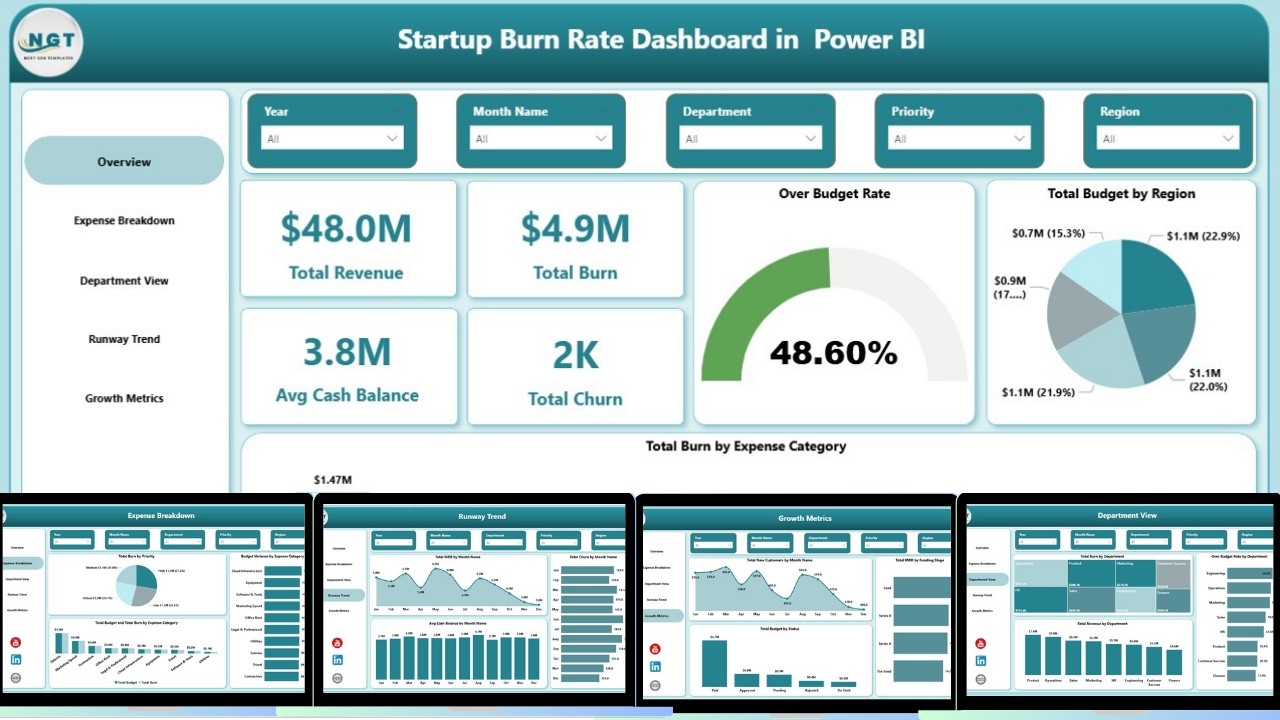The width and height of the screenshot is (1280, 720).
Task: Open the main Month Name slicer dropdown
Action: (x=541, y=139)
